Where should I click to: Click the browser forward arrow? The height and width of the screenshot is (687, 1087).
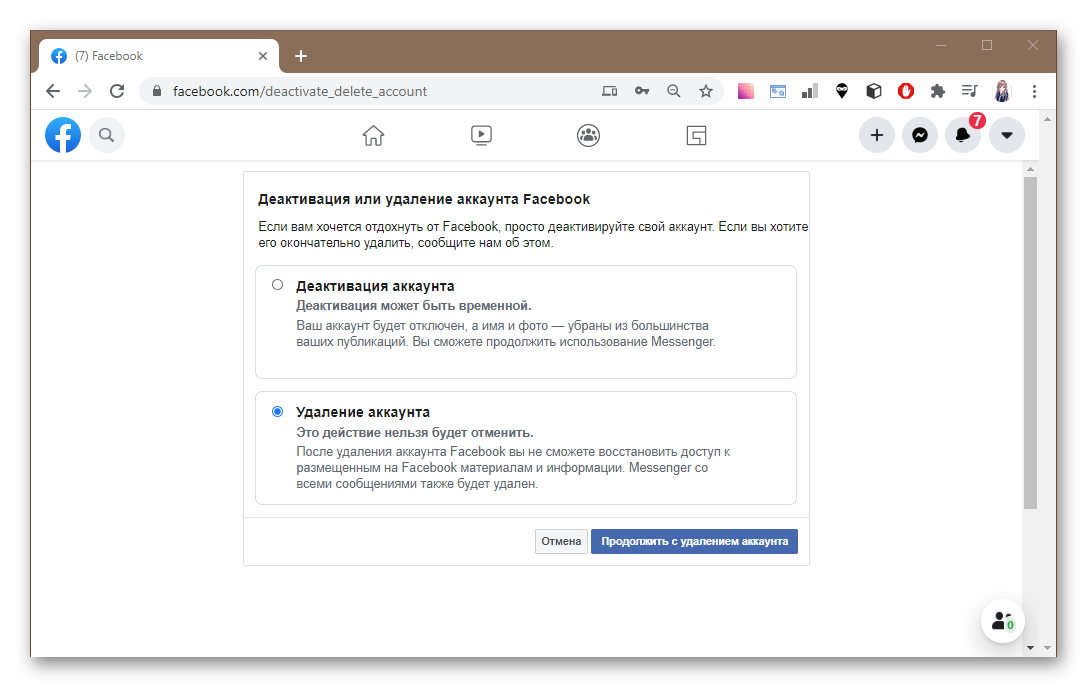click(x=85, y=92)
